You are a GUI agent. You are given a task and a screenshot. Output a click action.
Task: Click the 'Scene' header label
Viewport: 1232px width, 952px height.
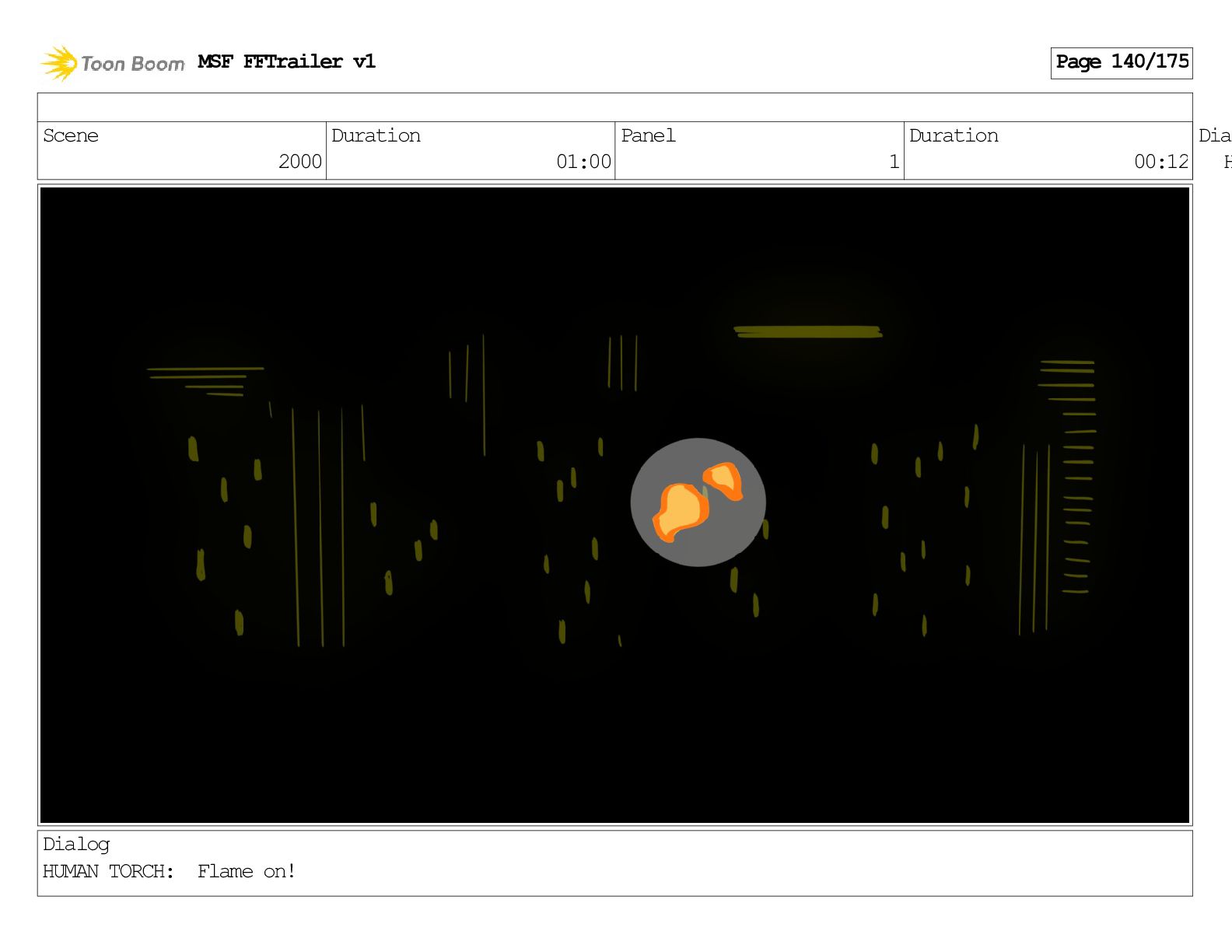click(71, 135)
